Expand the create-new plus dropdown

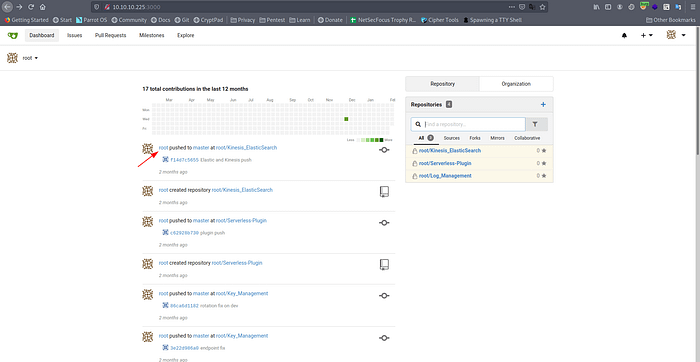647,35
